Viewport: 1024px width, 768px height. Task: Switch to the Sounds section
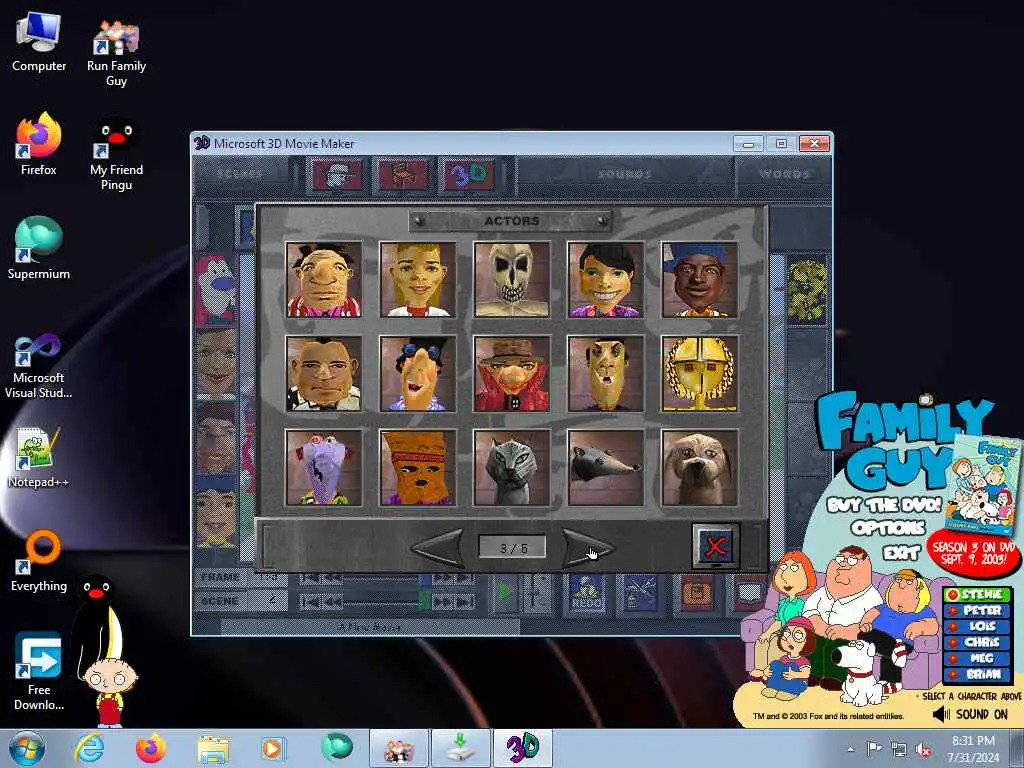[x=625, y=174]
